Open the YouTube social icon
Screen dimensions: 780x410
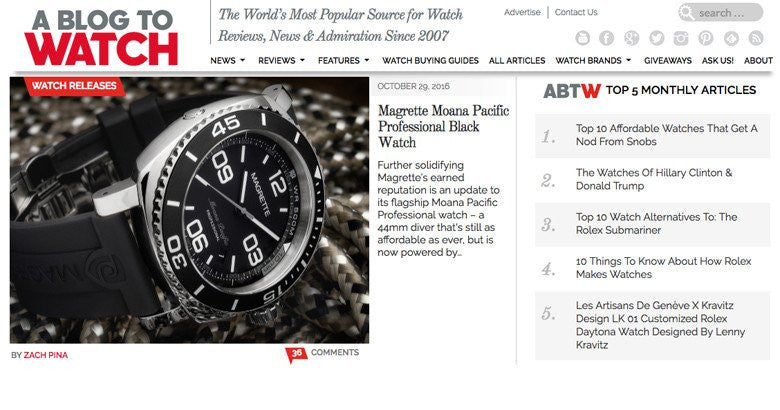[x=583, y=38]
